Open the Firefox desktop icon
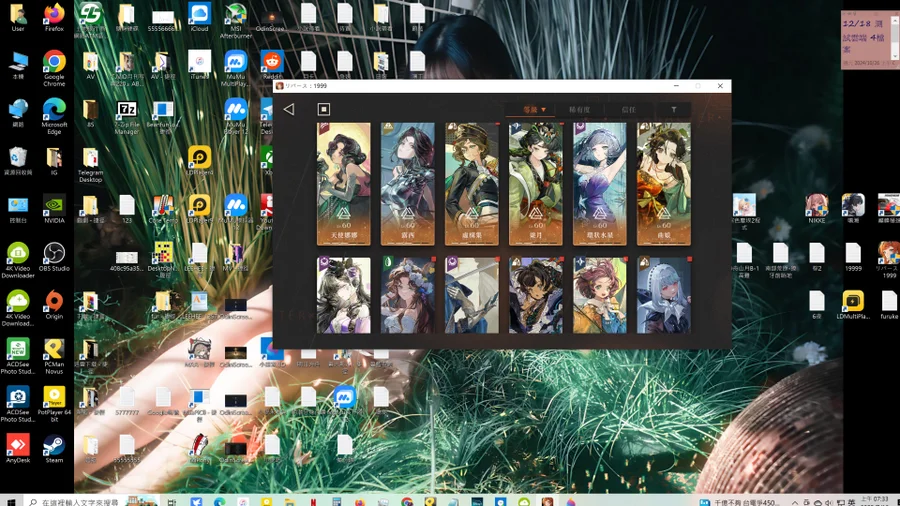 (54, 18)
